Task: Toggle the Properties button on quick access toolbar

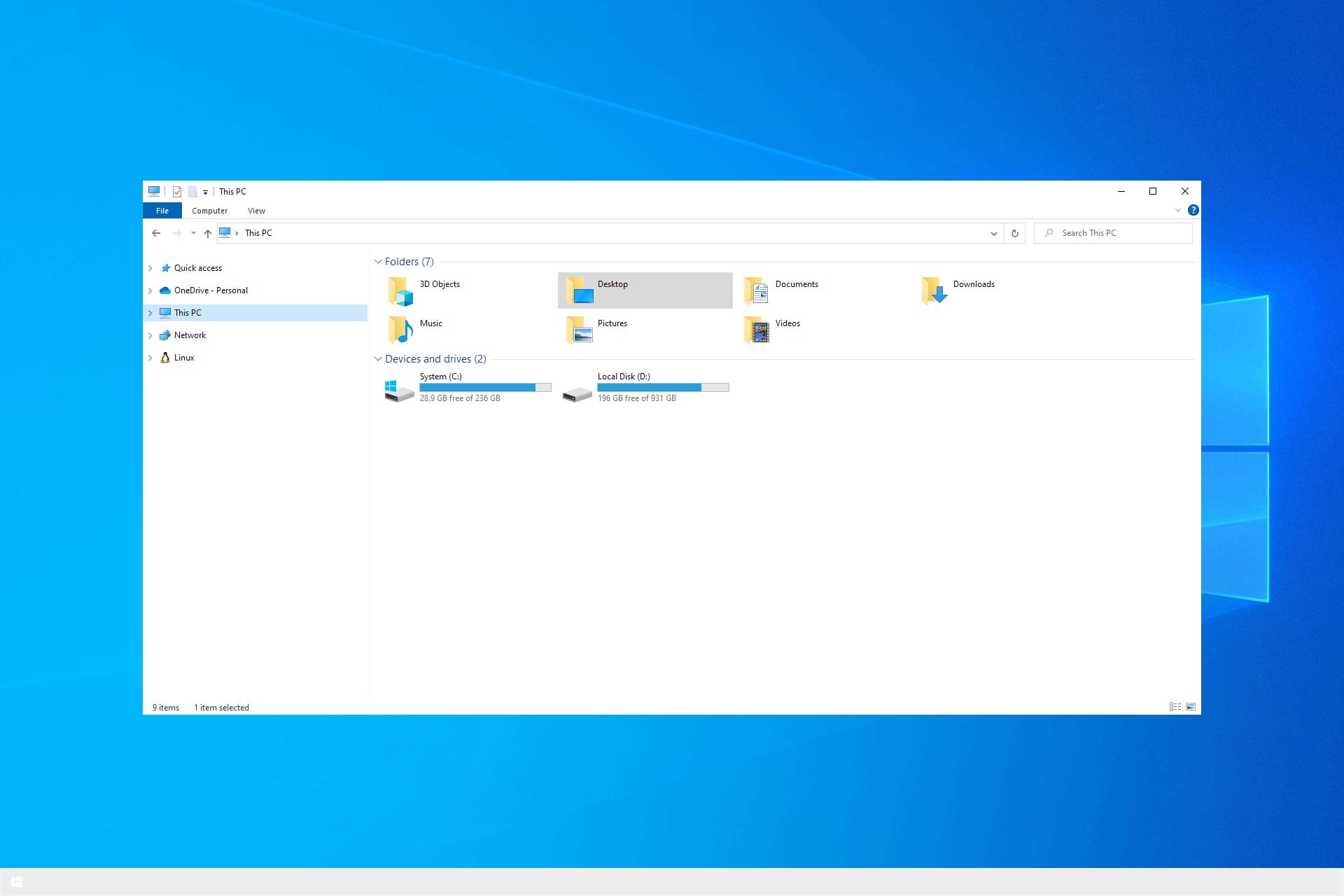Action: click(x=177, y=192)
